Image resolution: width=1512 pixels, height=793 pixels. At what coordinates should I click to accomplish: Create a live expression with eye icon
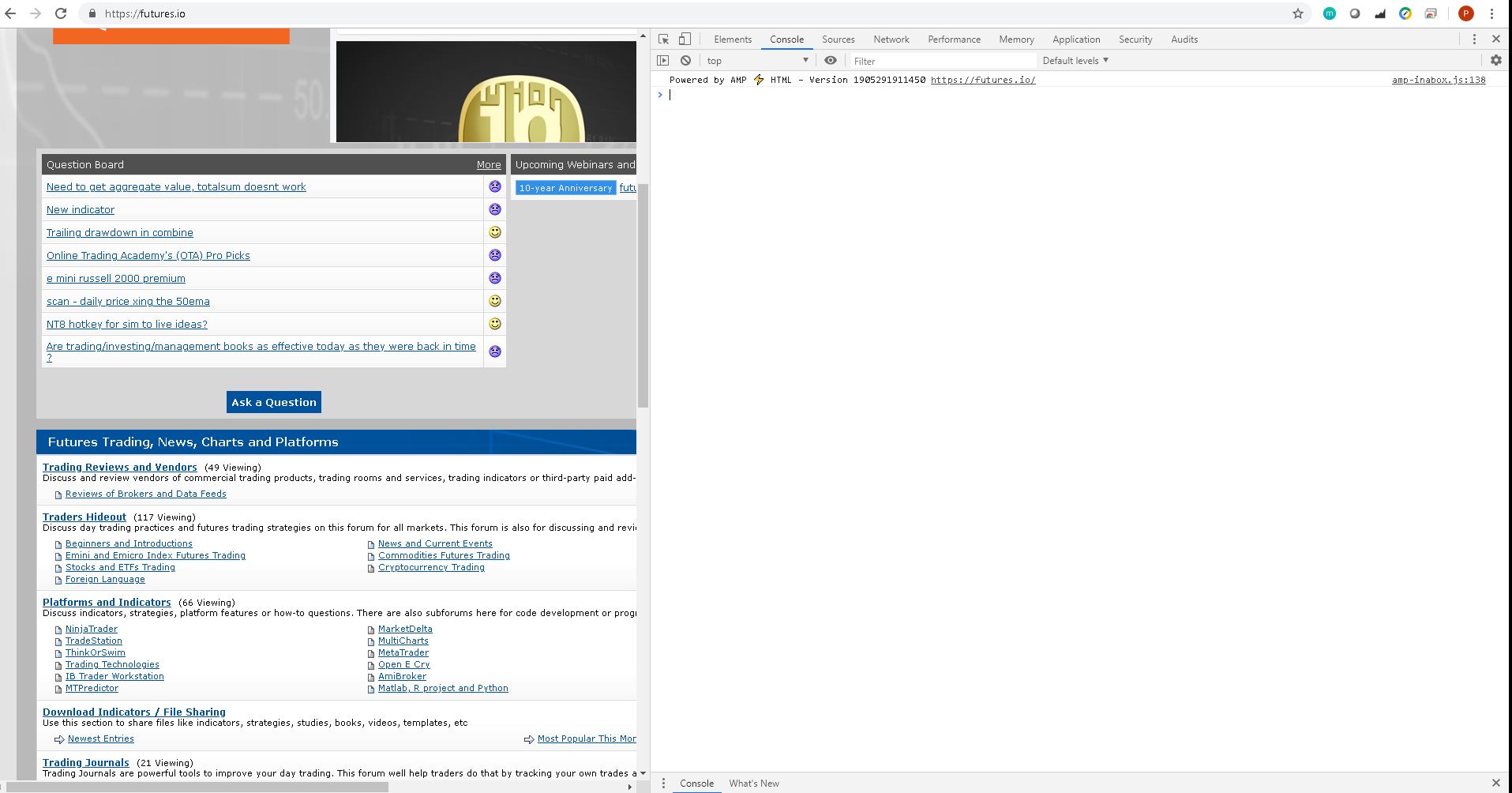(831, 61)
